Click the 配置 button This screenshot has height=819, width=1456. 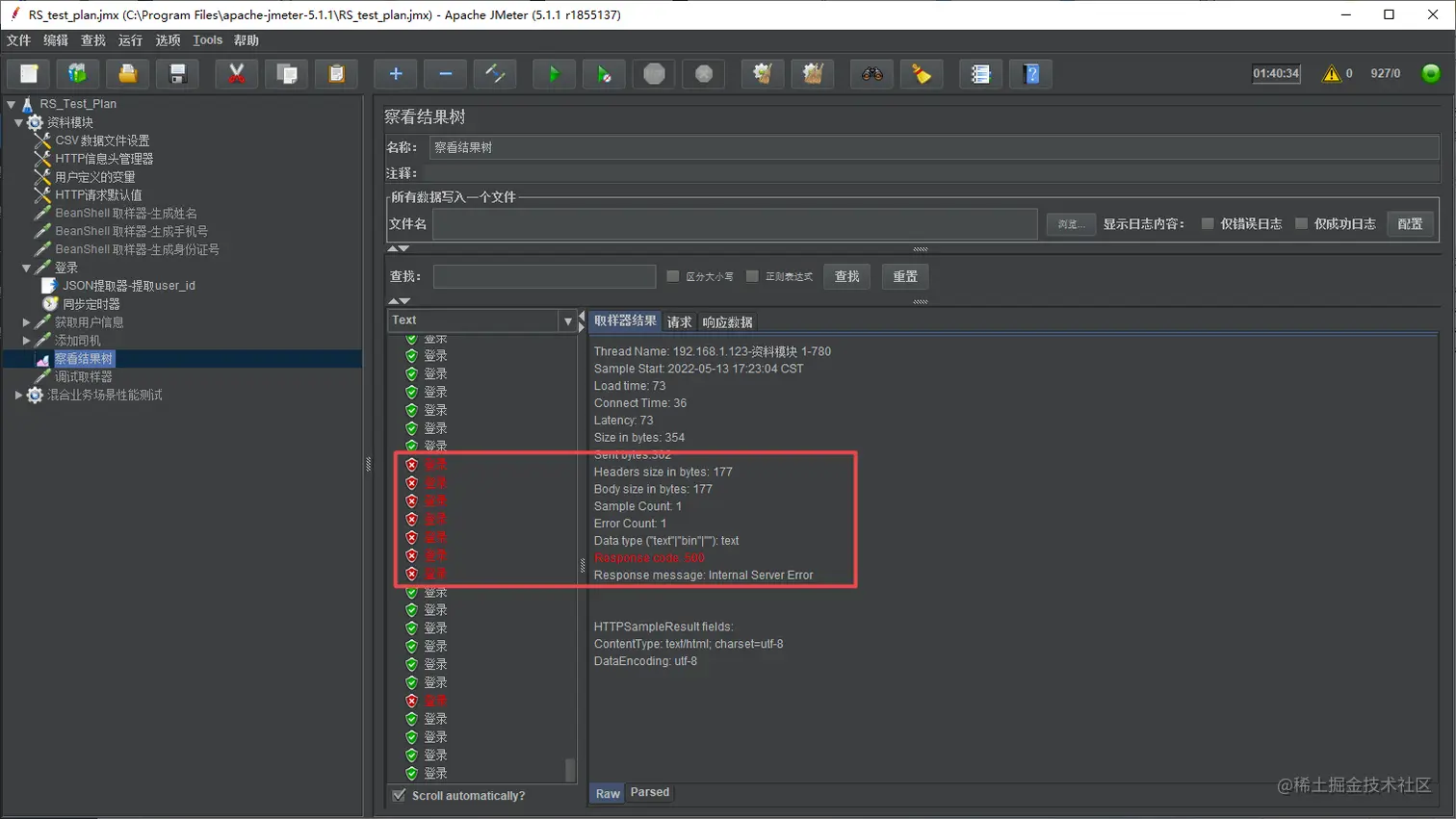coord(1410,223)
